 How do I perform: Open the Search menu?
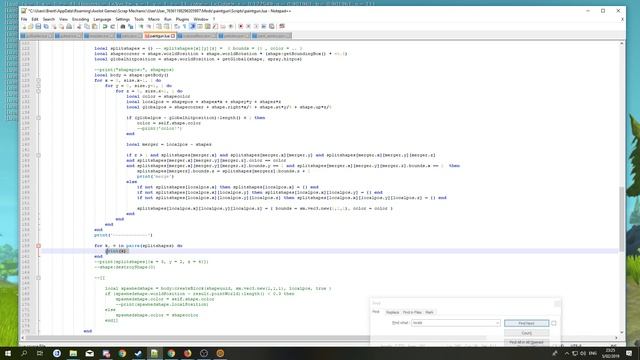pos(49,19)
